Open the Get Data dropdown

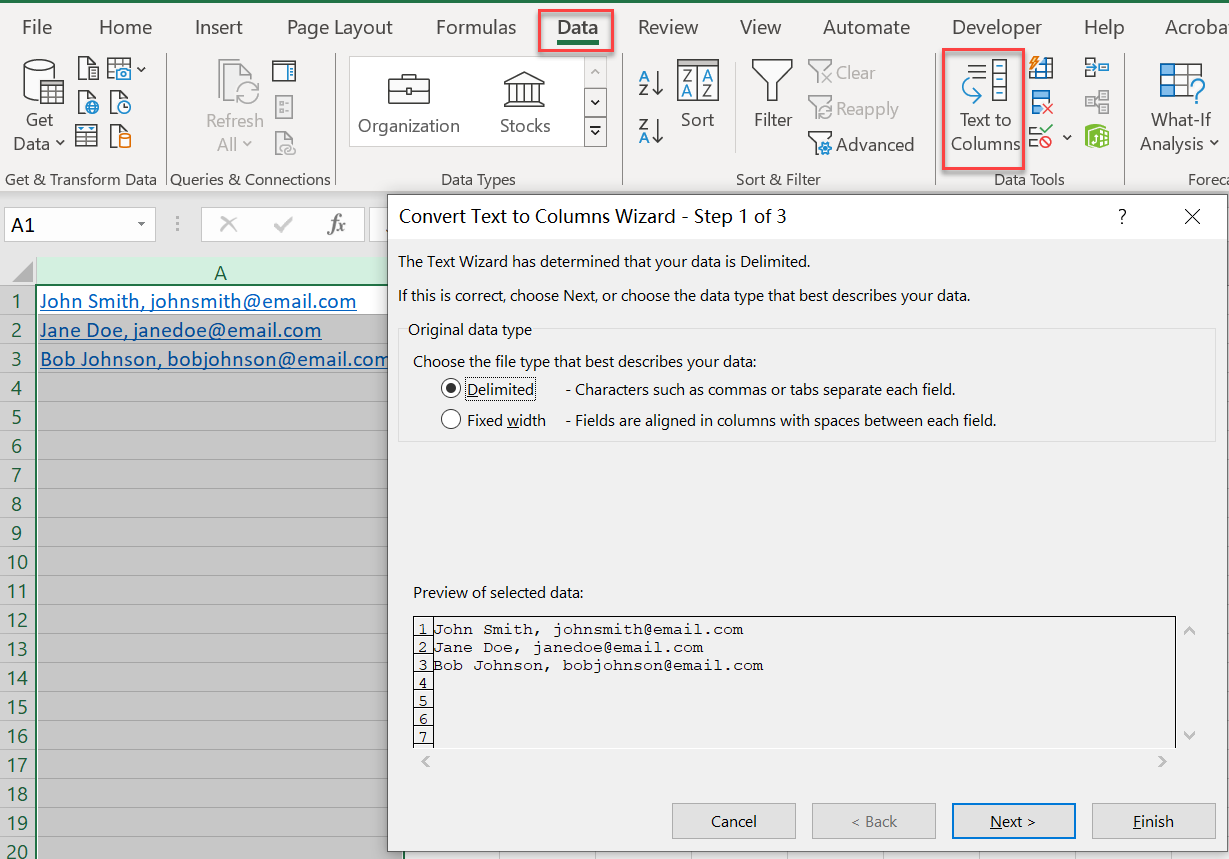pyautogui.click(x=39, y=106)
